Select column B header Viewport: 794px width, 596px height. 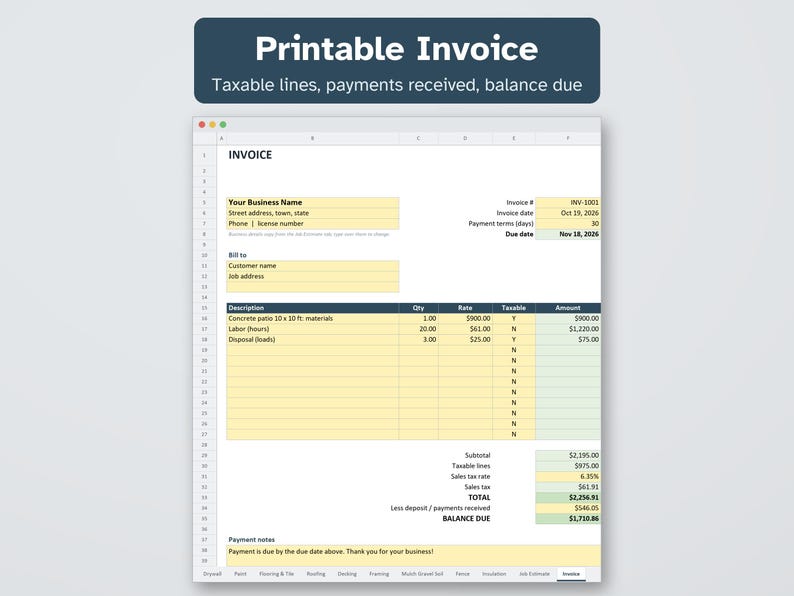click(x=312, y=138)
